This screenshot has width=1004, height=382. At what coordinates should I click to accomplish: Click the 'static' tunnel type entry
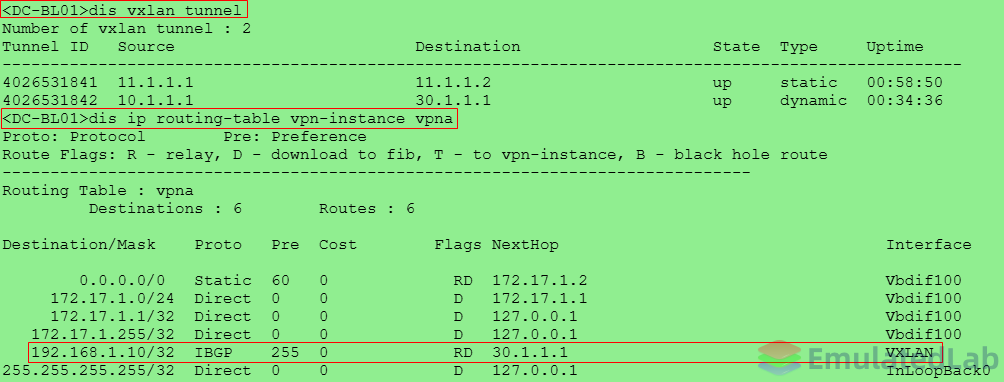tap(809, 83)
